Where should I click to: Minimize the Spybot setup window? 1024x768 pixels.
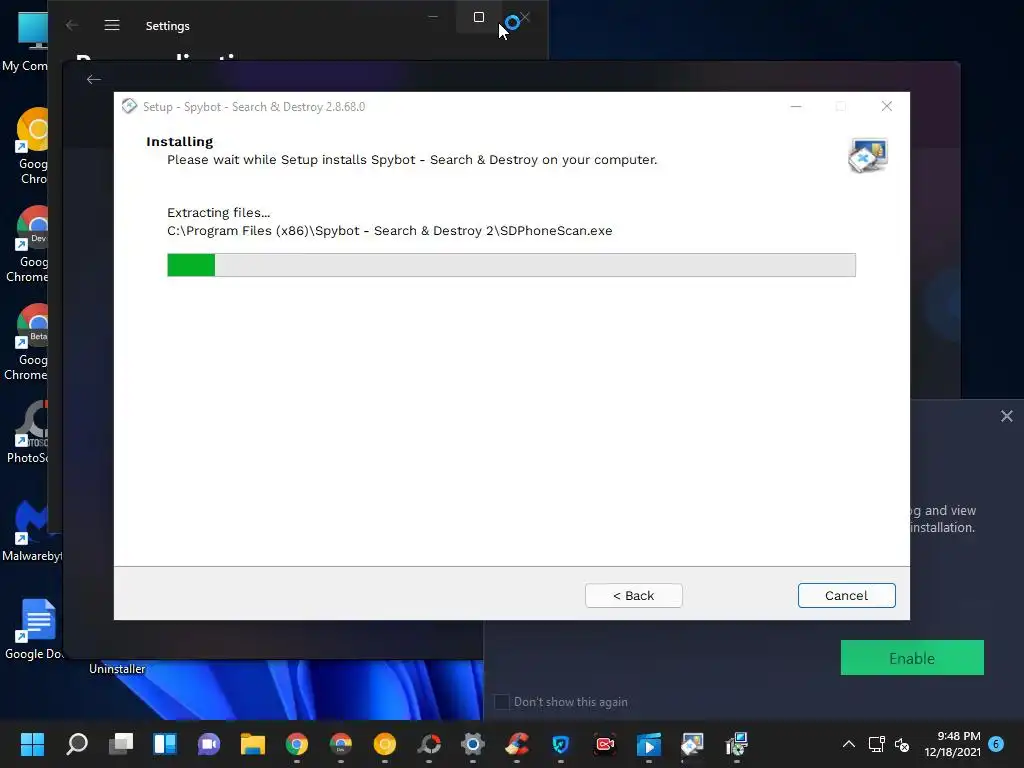795,106
